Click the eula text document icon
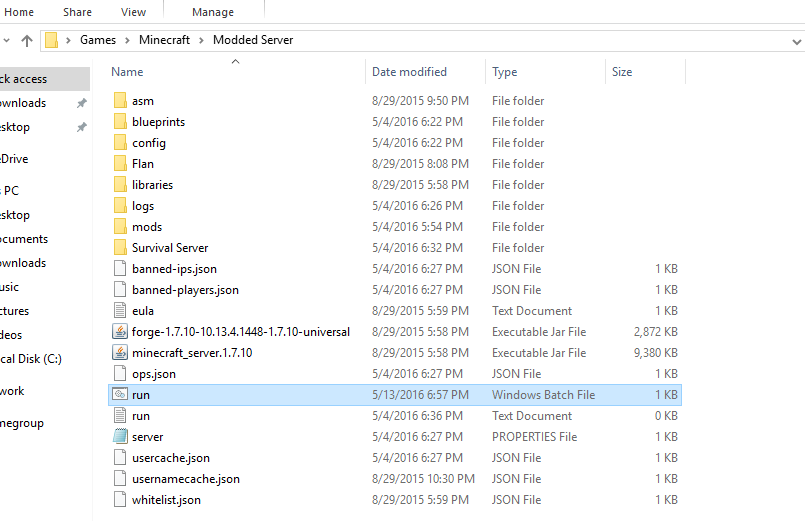Image resolution: width=805 pixels, height=521 pixels. tap(120, 311)
